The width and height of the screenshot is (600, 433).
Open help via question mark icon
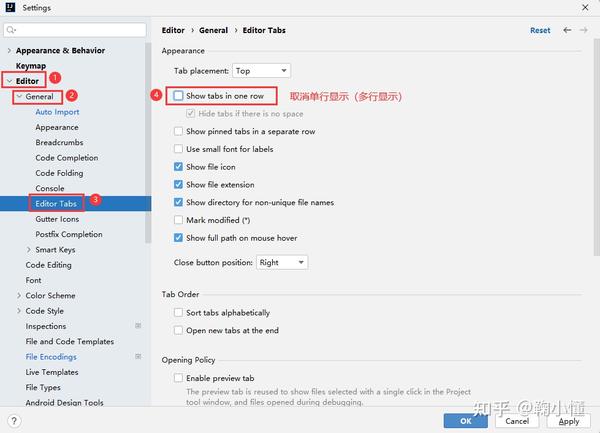tap(14, 421)
